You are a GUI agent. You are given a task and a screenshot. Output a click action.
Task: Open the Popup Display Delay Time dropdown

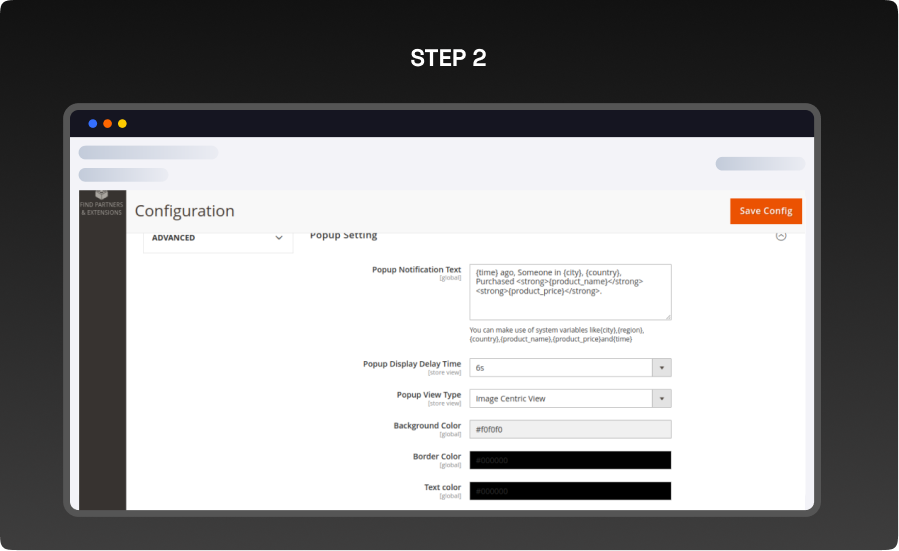click(560, 368)
